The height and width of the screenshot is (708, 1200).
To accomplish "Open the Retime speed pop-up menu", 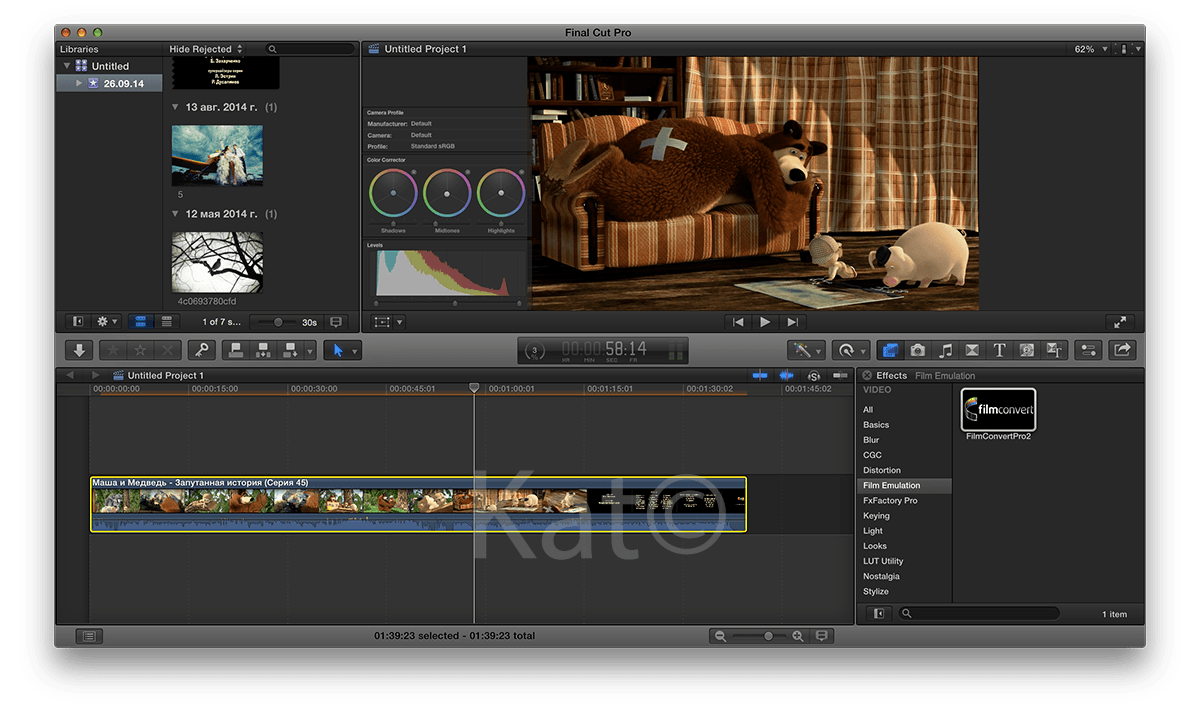I will (x=851, y=350).
